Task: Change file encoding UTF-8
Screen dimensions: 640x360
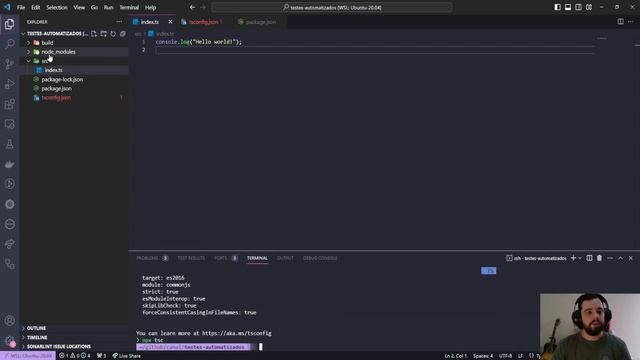Action: [505, 356]
